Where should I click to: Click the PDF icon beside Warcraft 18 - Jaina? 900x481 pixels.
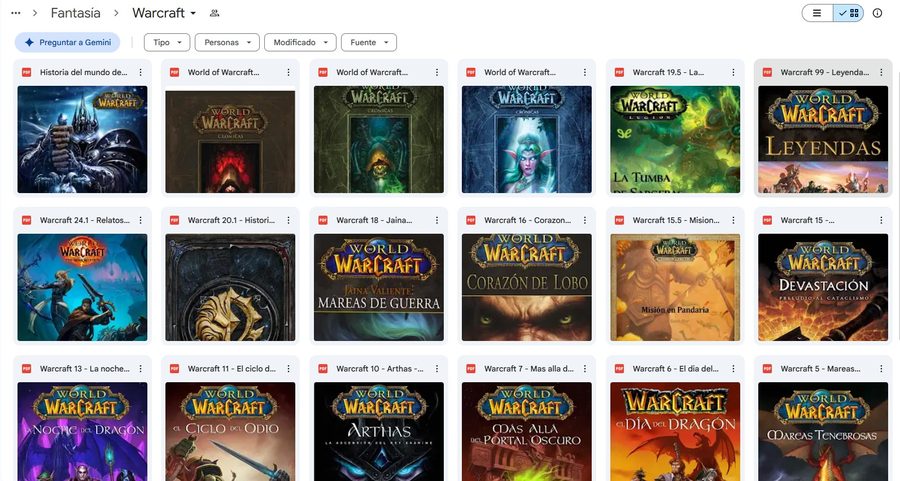pos(323,220)
